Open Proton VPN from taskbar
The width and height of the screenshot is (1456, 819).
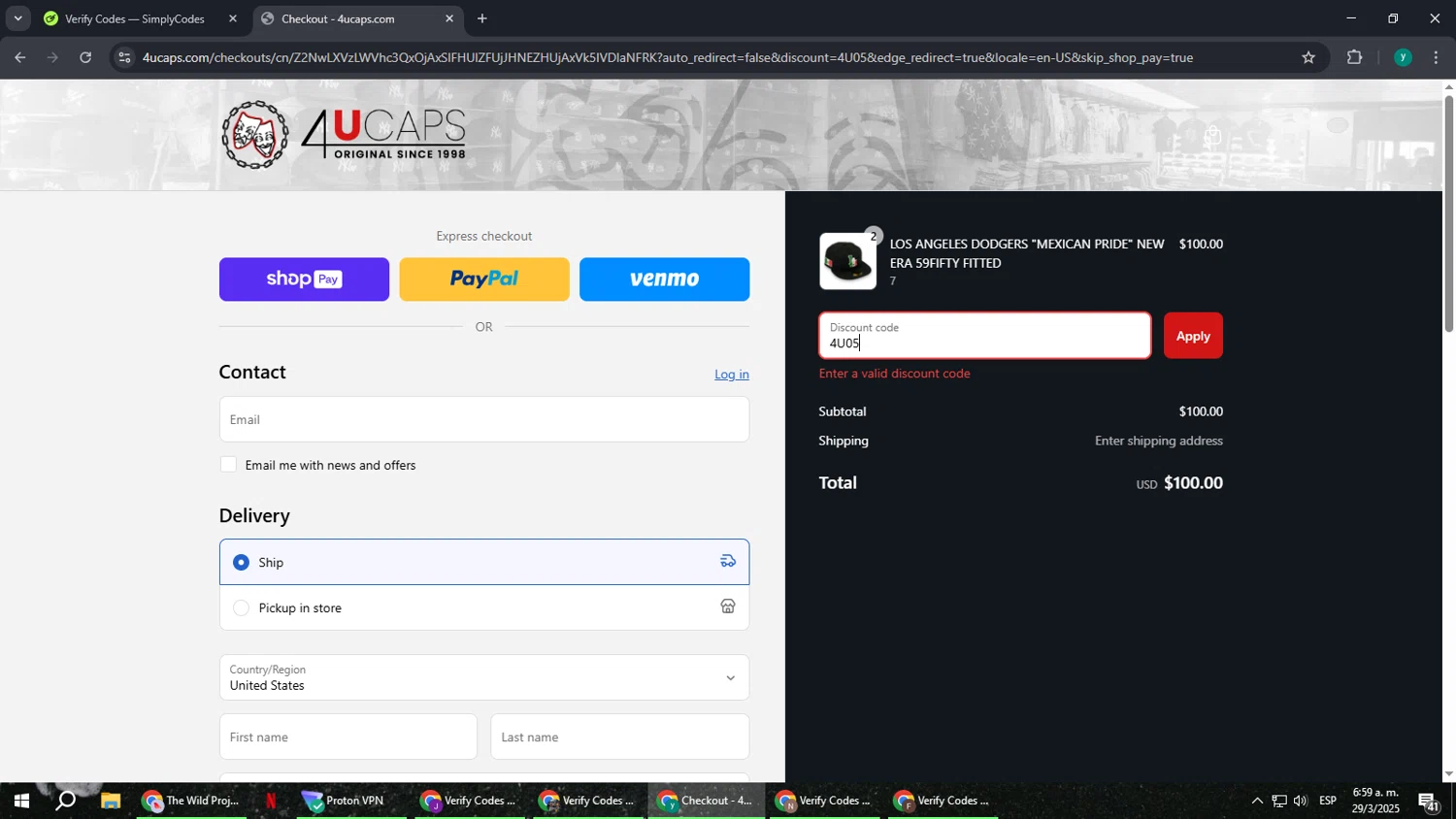click(349, 802)
